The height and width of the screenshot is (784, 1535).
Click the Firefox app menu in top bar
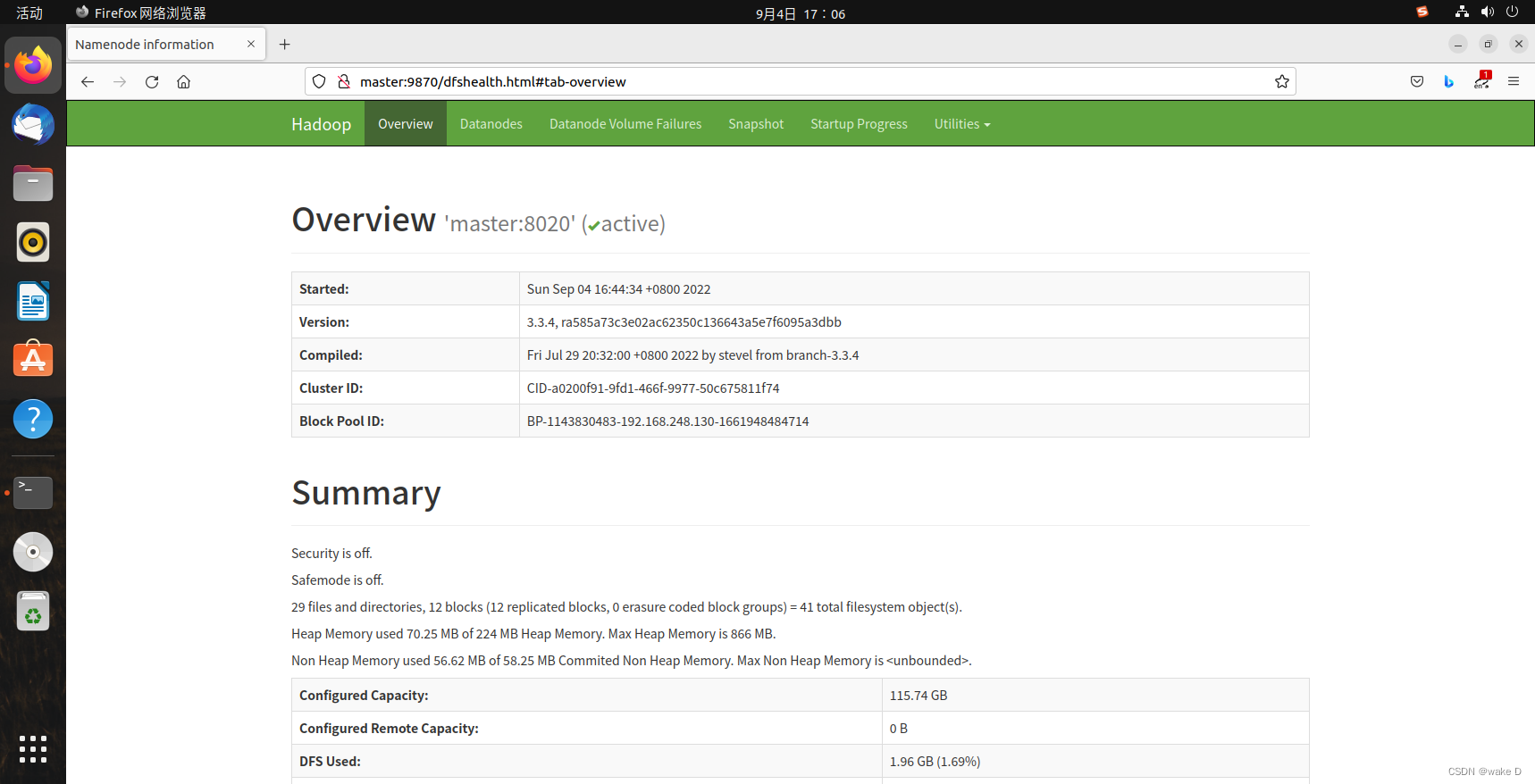(x=141, y=13)
